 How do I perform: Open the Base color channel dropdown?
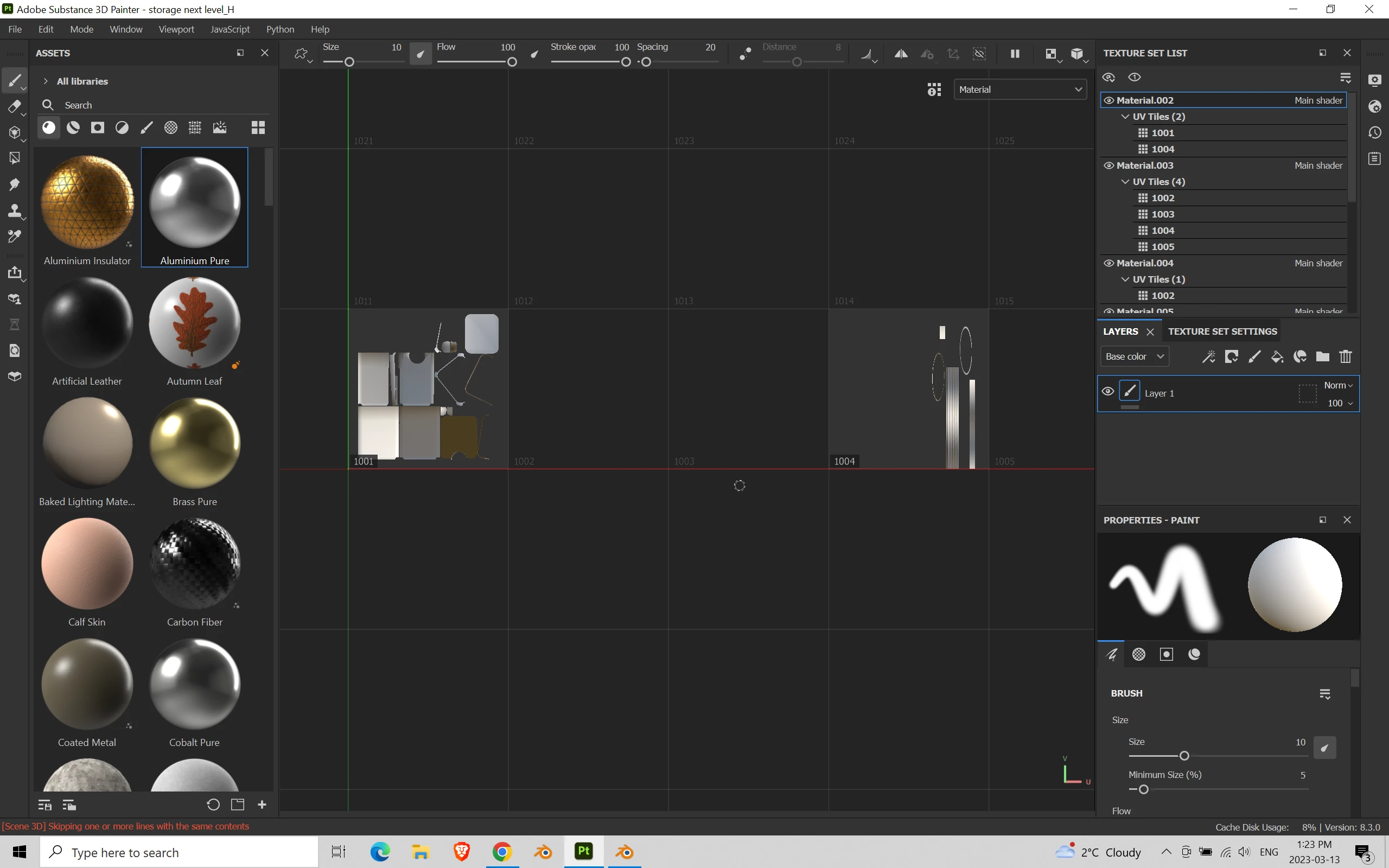(x=1134, y=356)
